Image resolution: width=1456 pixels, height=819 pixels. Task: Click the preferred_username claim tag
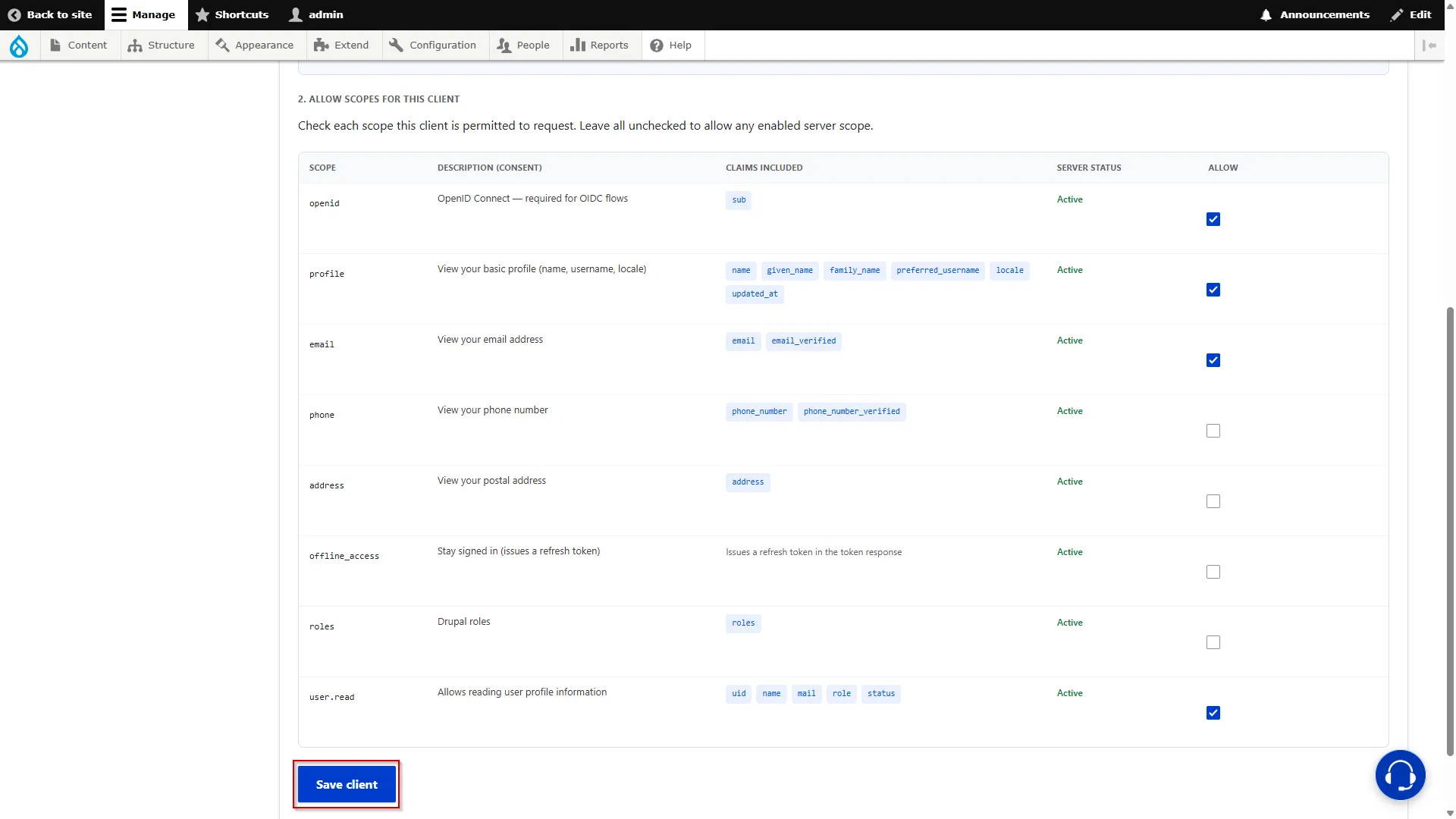click(x=937, y=271)
